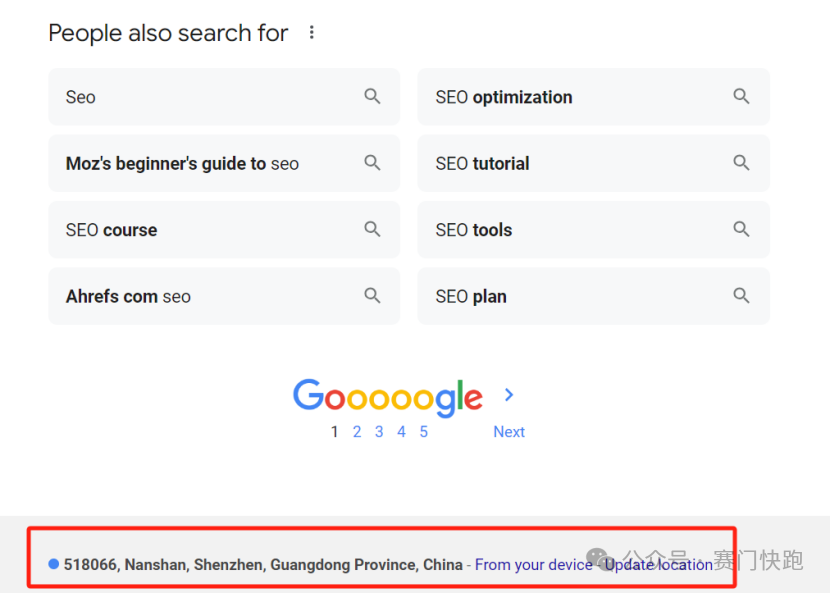Click the three-dot menu beside People also search for
Image resolution: width=830 pixels, height=593 pixels.
point(312,33)
